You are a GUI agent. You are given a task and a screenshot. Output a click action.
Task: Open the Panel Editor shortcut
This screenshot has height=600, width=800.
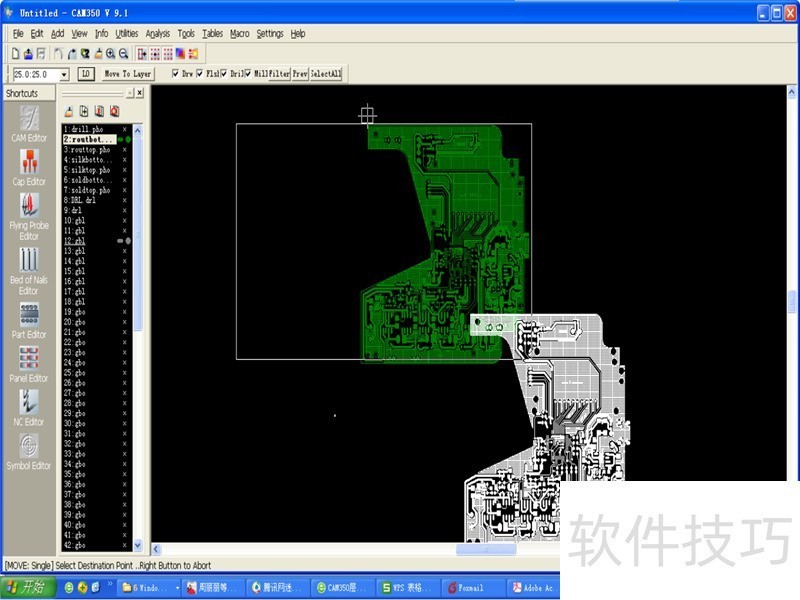(29, 361)
